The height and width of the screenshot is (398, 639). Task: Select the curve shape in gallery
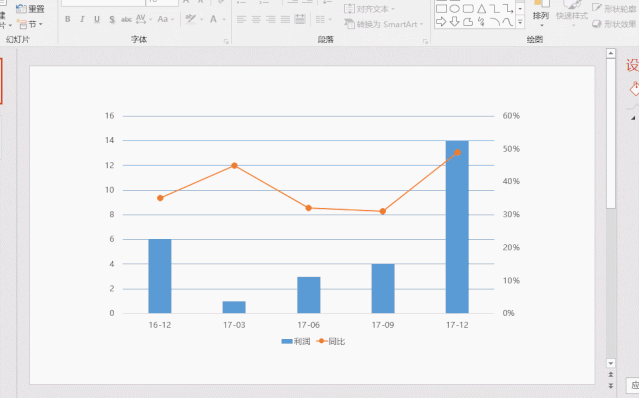click(x=508, y=22)
